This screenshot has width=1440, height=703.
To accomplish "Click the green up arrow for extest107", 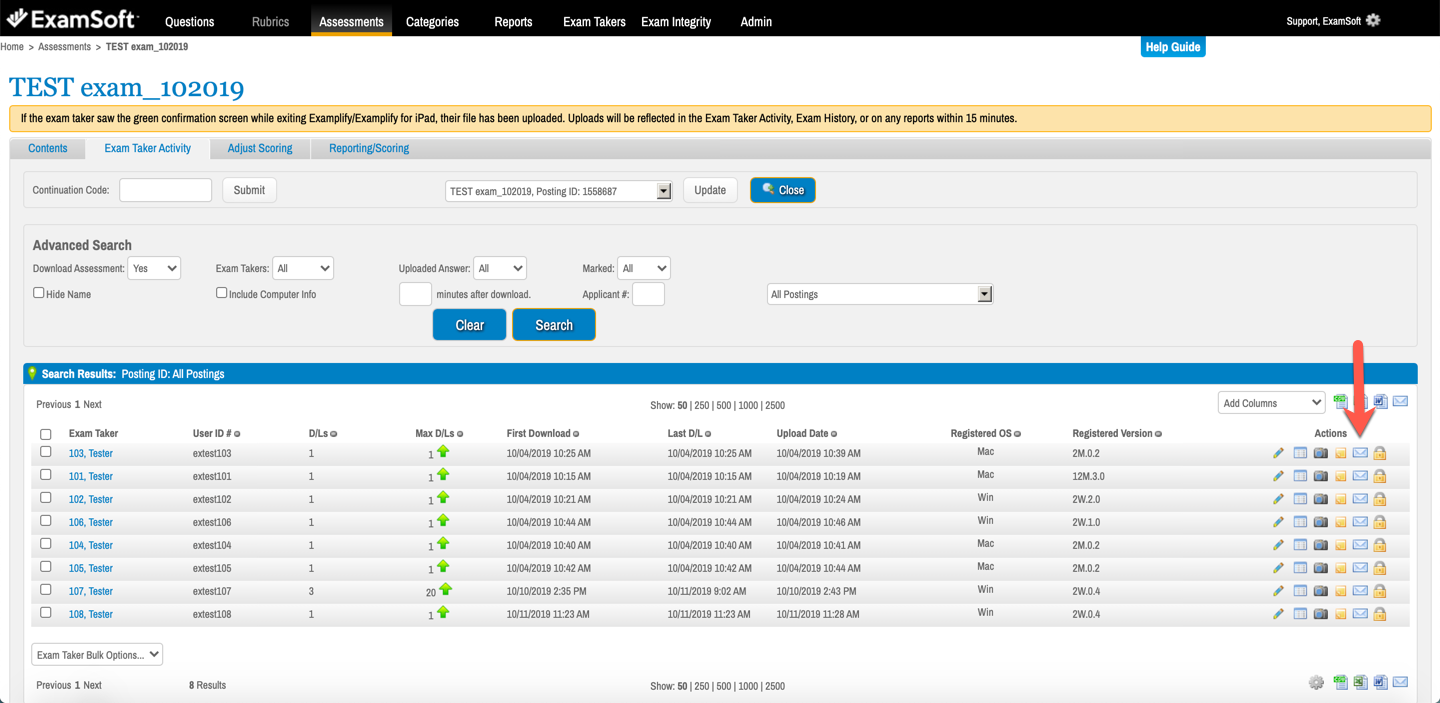I will pos(445,590).
